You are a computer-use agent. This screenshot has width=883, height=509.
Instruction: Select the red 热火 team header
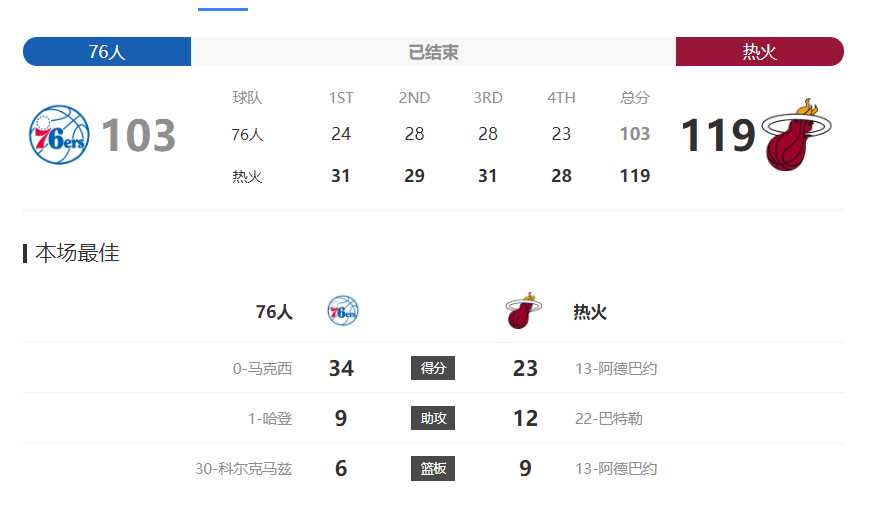click(760, 52)
